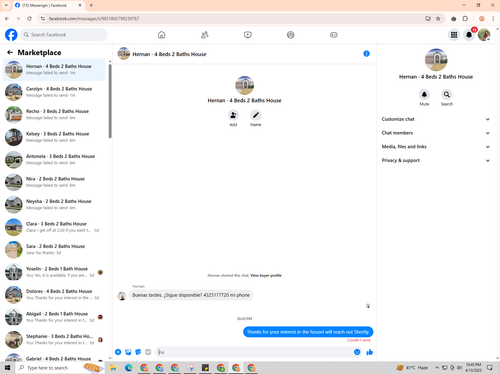Open Dolores 4 Beds 2 Baths conversation

[x=54, y=295]
